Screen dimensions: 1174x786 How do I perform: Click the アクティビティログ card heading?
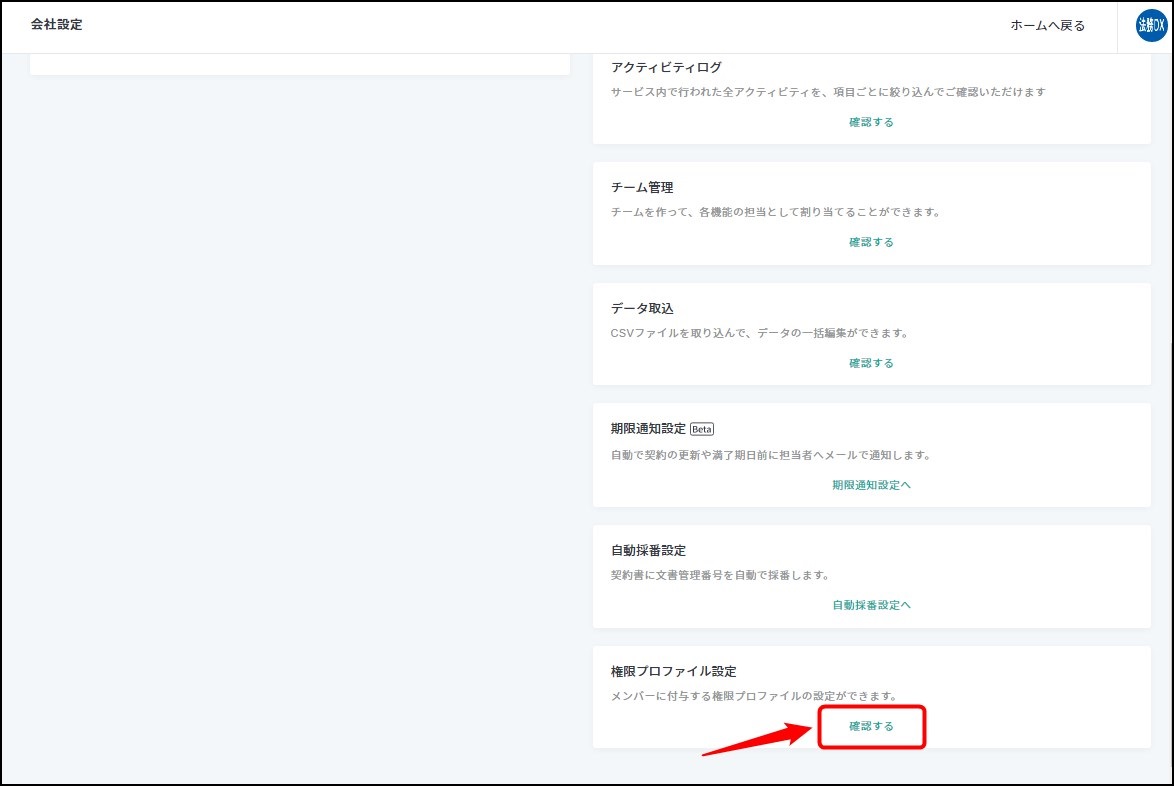666,67
